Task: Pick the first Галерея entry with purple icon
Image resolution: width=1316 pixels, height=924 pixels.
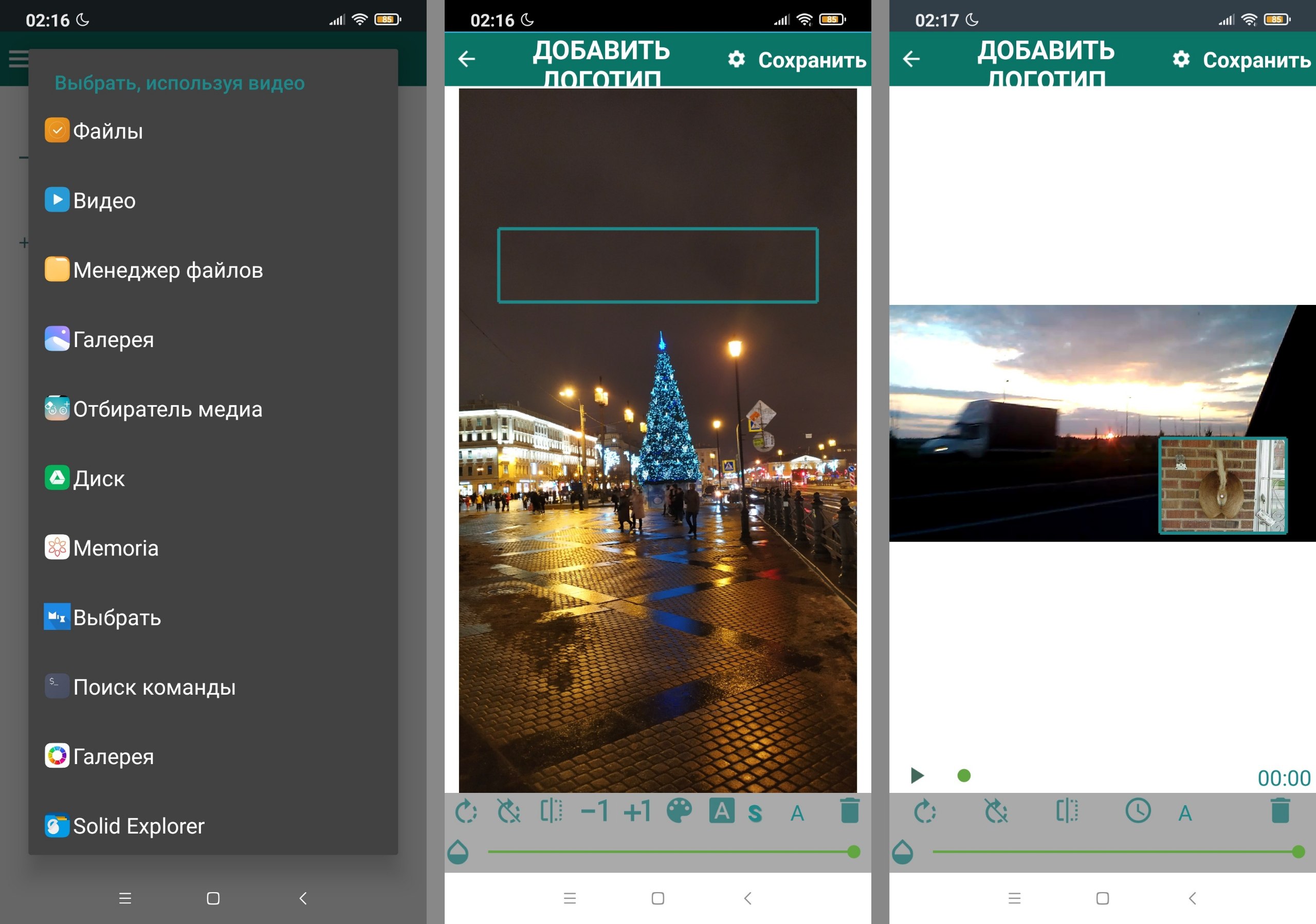Action: 213,339
